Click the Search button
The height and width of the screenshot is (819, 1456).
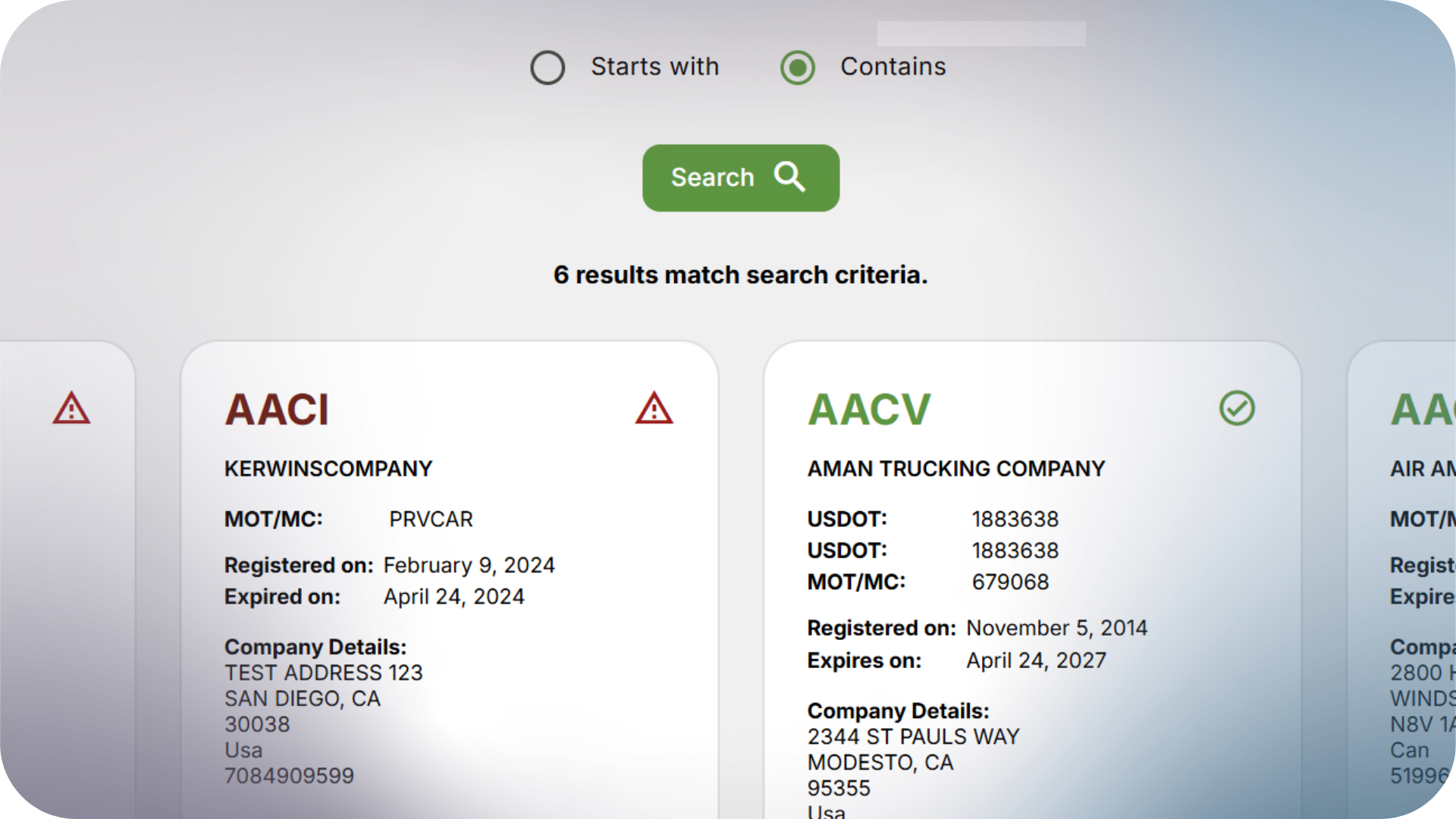click(x=741, y=177)
